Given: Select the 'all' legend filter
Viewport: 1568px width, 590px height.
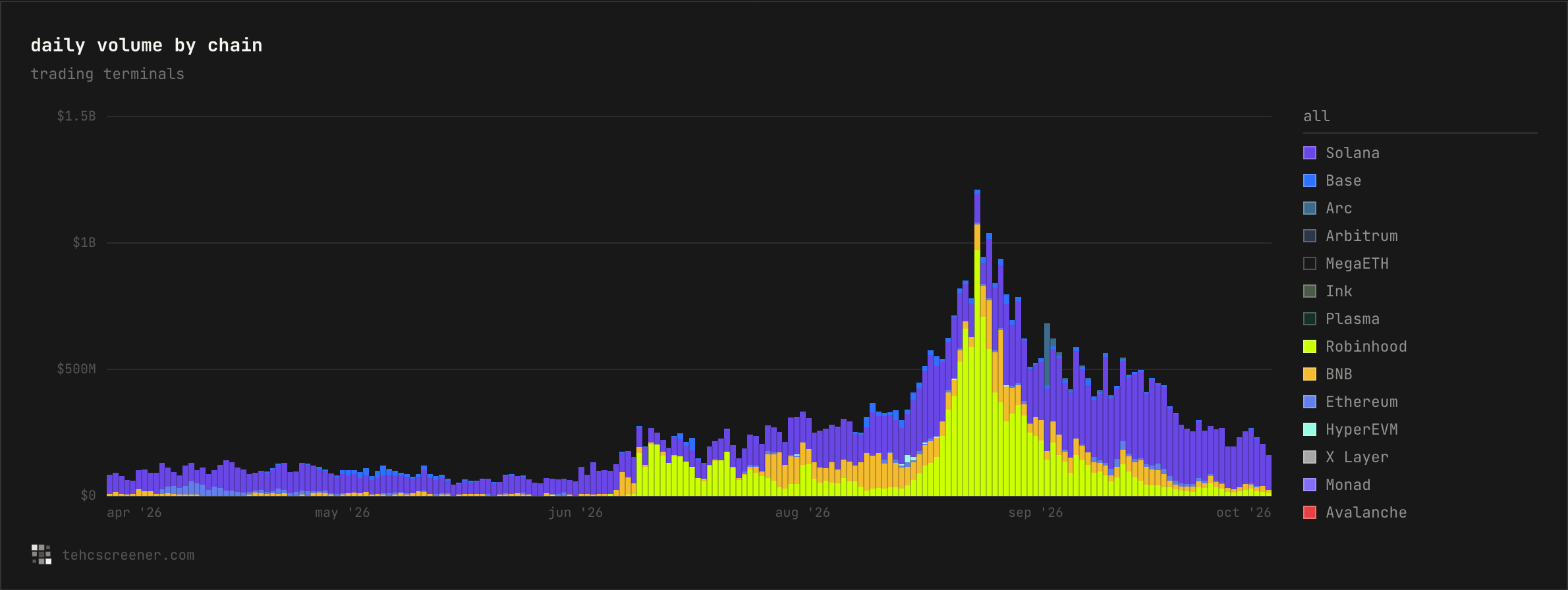Looking at the screenshot, I should pyautogui.click(x=1316, y=116).
